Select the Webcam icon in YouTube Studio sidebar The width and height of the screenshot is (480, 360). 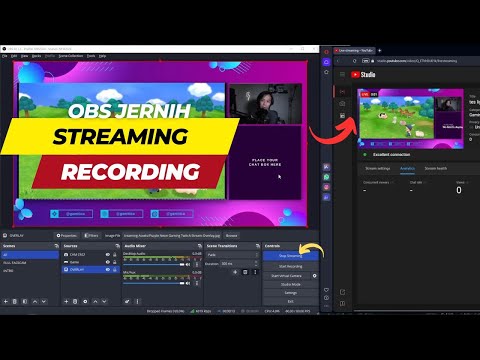coord(342,104)
